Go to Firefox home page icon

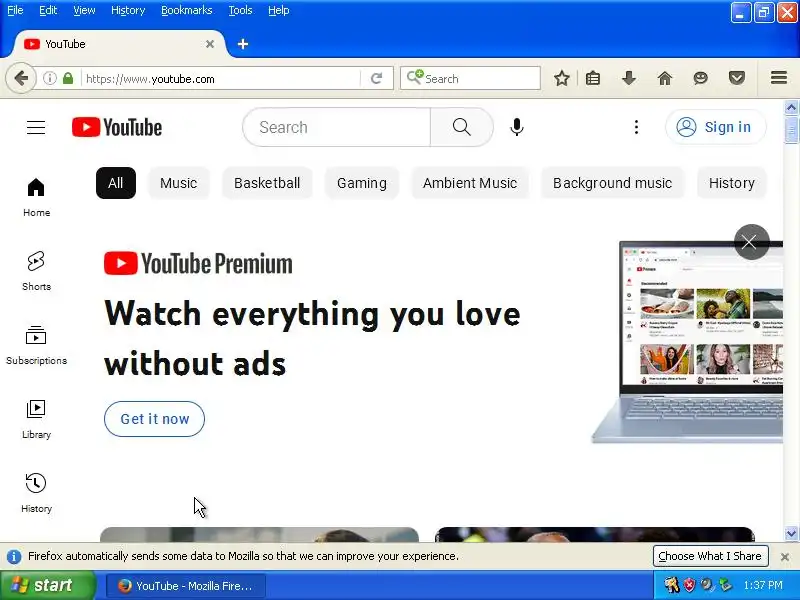click(x=664, y=79)
